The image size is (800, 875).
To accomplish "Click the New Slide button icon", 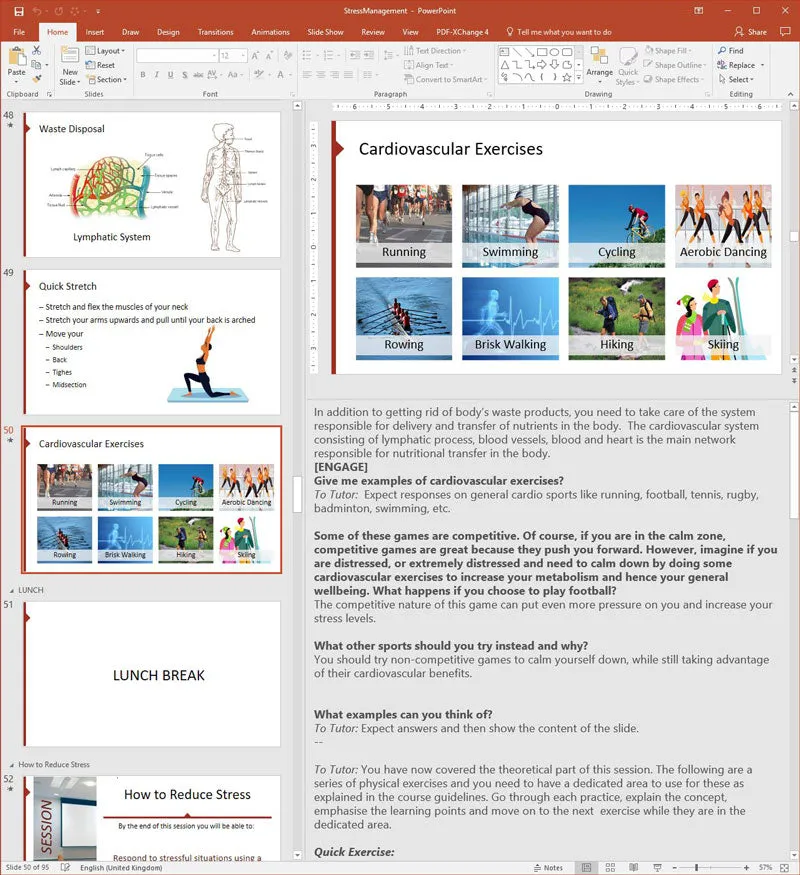I will (x=70, y=56).
